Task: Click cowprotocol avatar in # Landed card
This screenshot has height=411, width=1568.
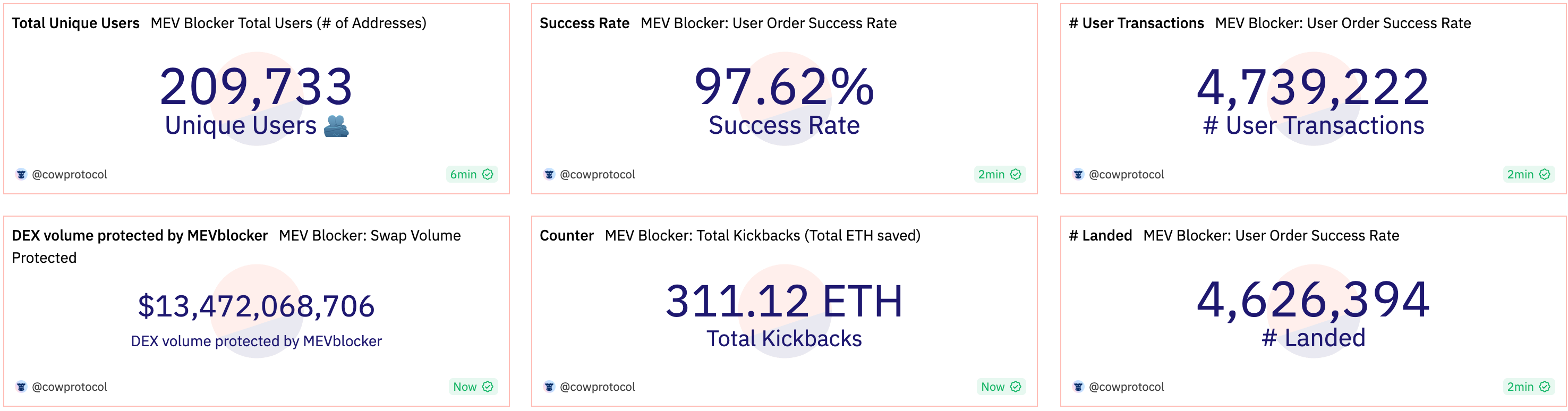Action: pyautogui.click(x=1078, y=387)
